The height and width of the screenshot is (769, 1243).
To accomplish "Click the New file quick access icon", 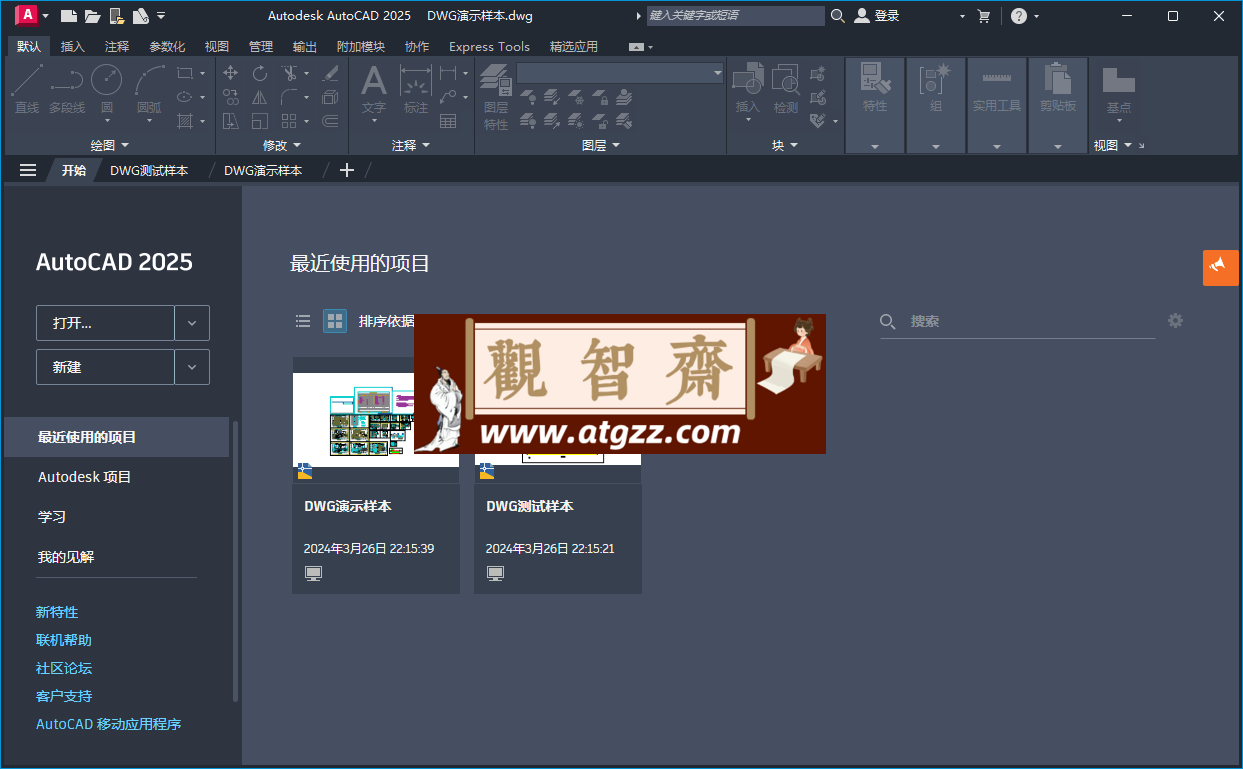I will (68, 16).
